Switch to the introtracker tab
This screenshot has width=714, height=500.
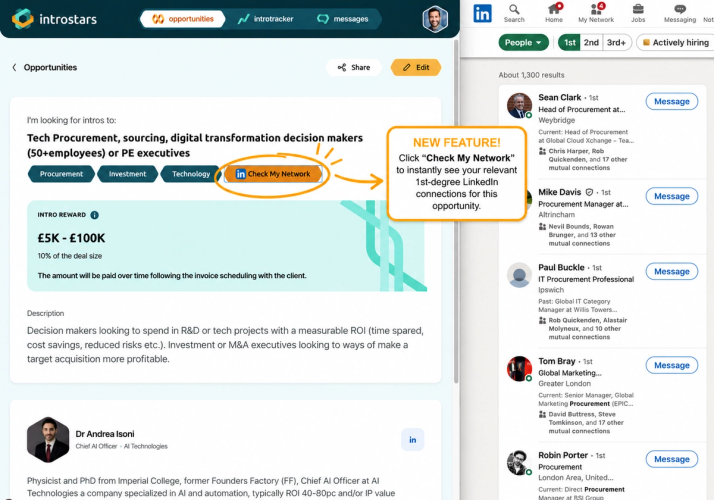coord(266,19)
